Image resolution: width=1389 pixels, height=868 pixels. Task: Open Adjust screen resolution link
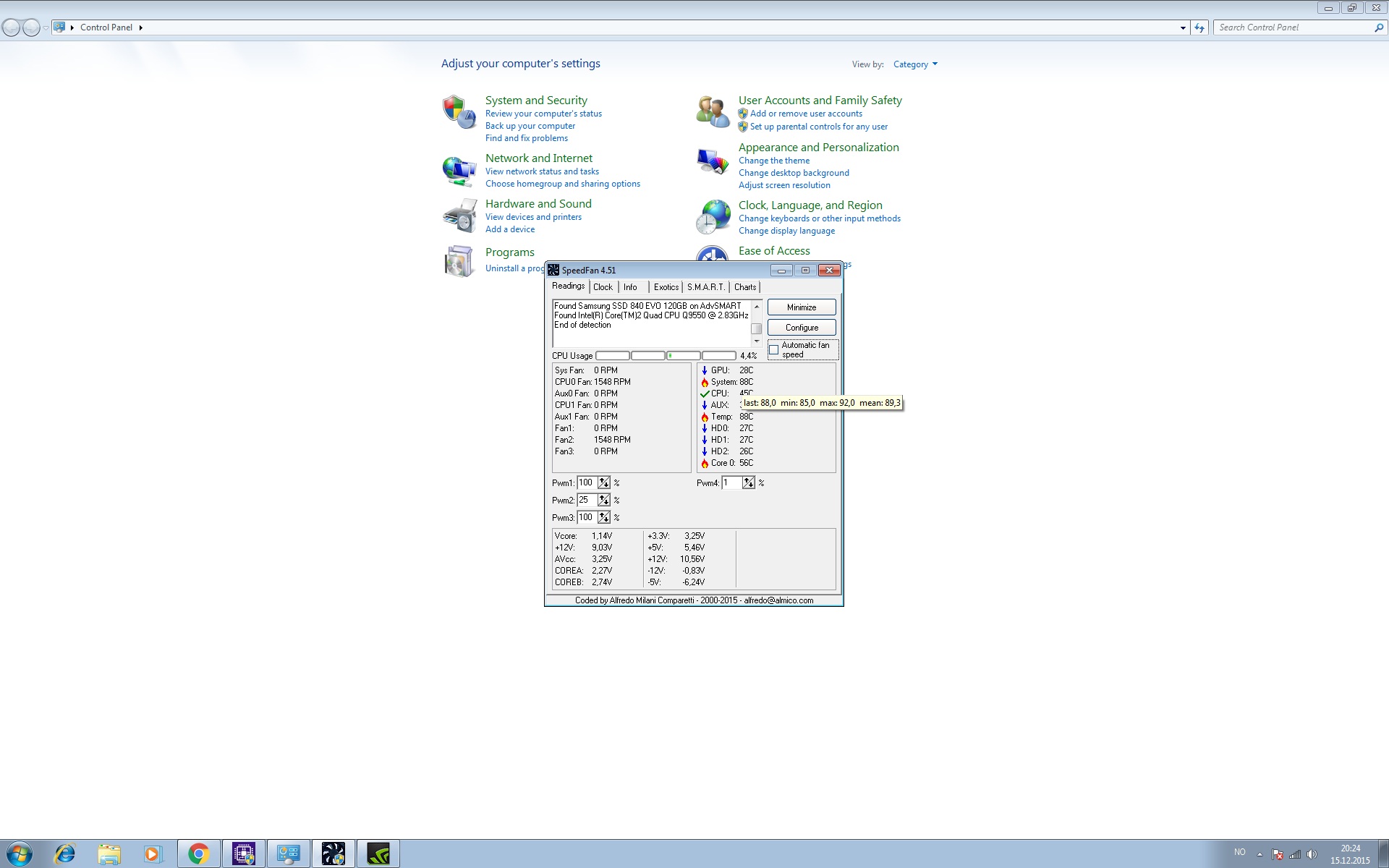[x=784, y=185]
